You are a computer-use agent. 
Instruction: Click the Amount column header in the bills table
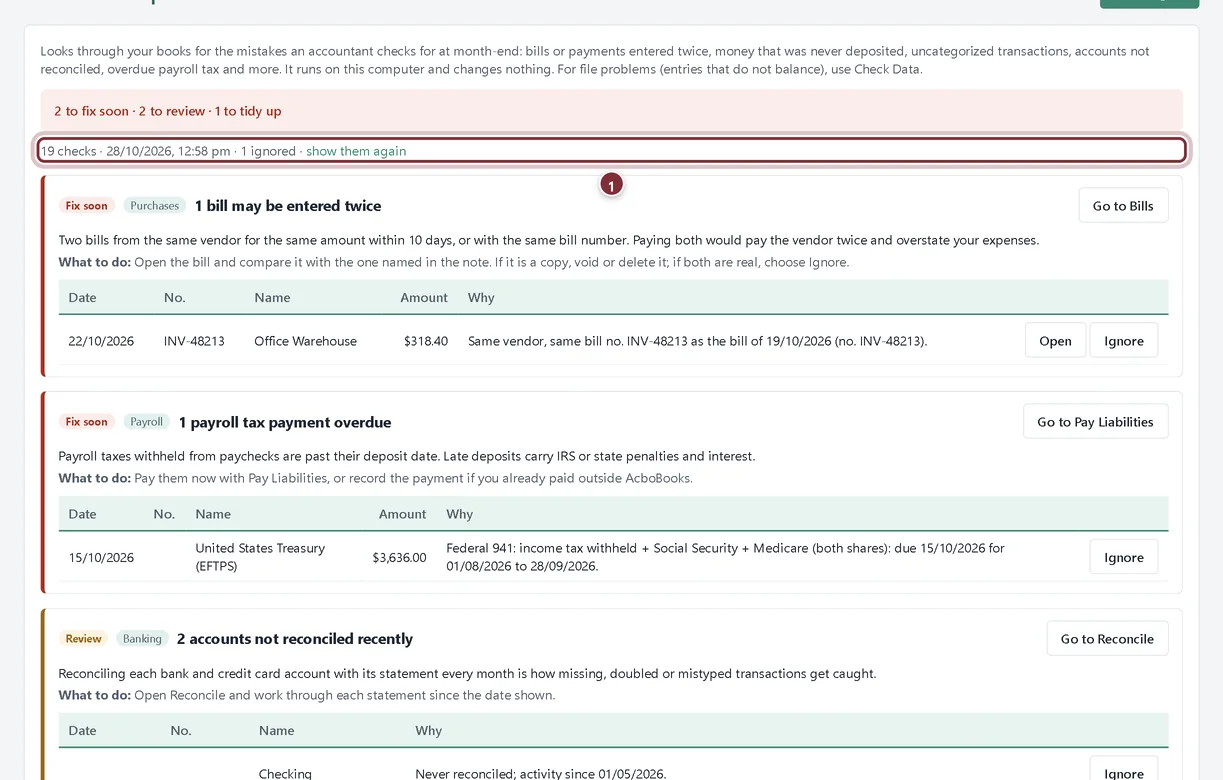(x=424, y=298)
